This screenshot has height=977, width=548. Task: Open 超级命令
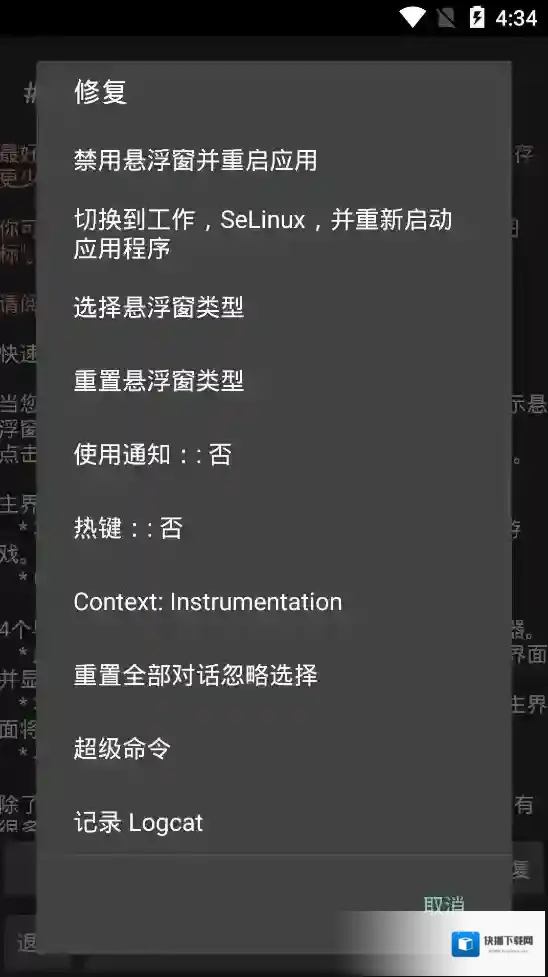tap(274, 748)
